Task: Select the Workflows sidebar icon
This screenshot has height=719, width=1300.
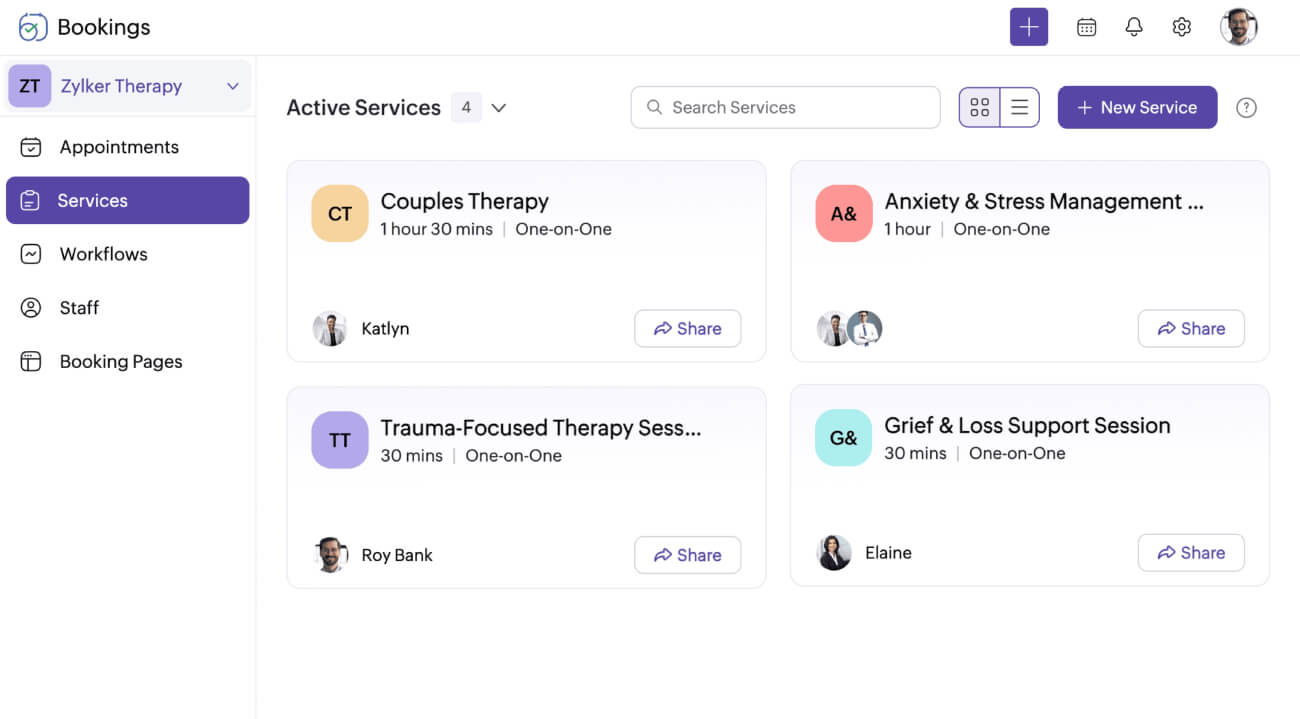Action: pyautogui.click(x=31, y=254)
